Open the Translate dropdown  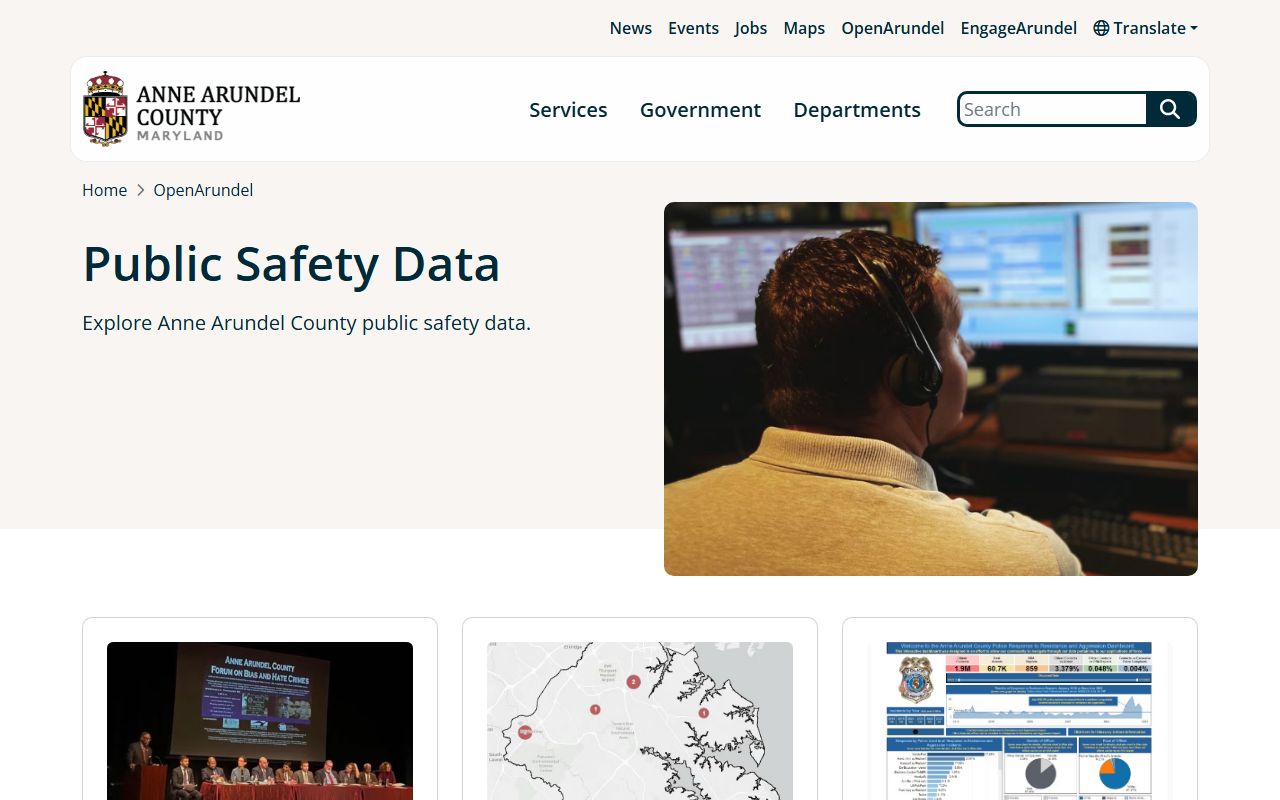[1145, 28]
